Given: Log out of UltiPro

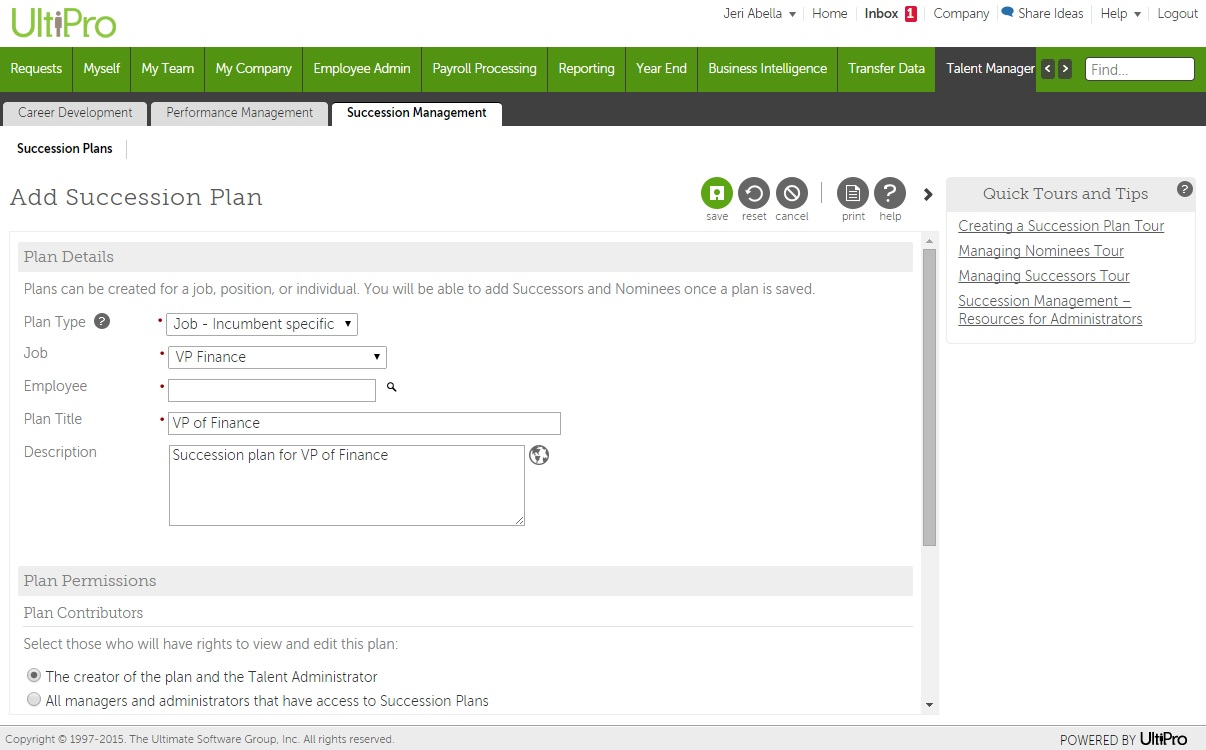Looking at the screenshot, I should point(1177,14).
